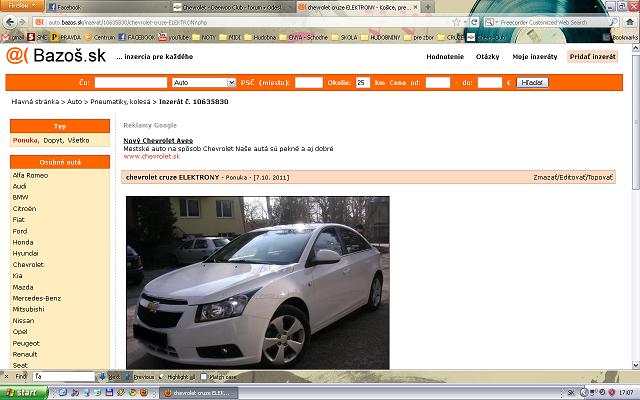
Task: Toggle Highlight all in Find bar
Action: (x=177, y=376)
